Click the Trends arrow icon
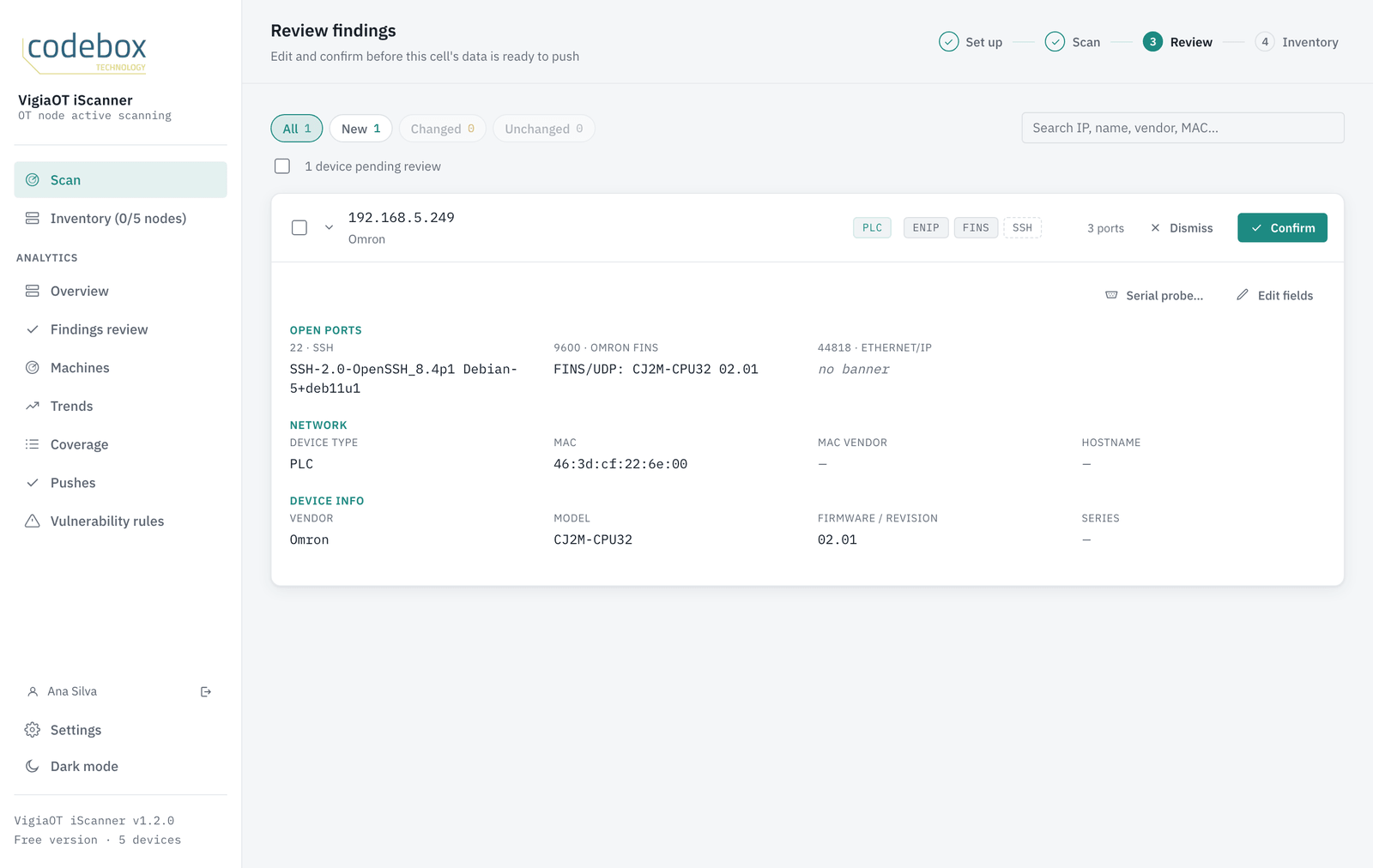Viewport: 1373px width, 868px height. tap(33, 406)
